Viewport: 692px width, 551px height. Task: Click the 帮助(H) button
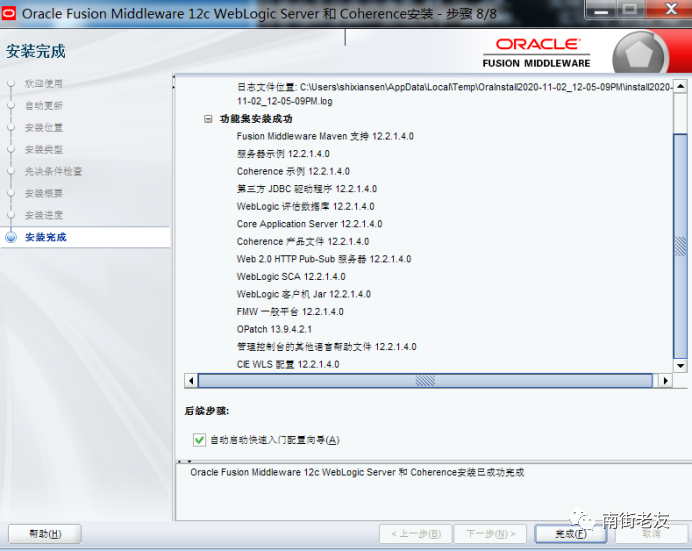pos(45,534)
